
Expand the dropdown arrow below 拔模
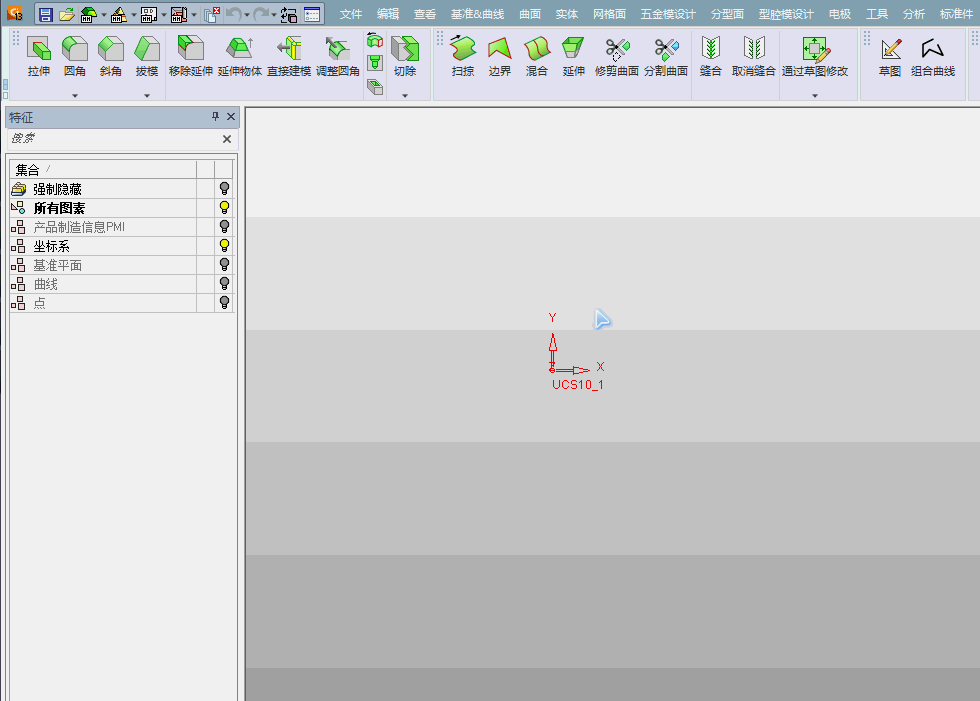click(x=147, y=96)
